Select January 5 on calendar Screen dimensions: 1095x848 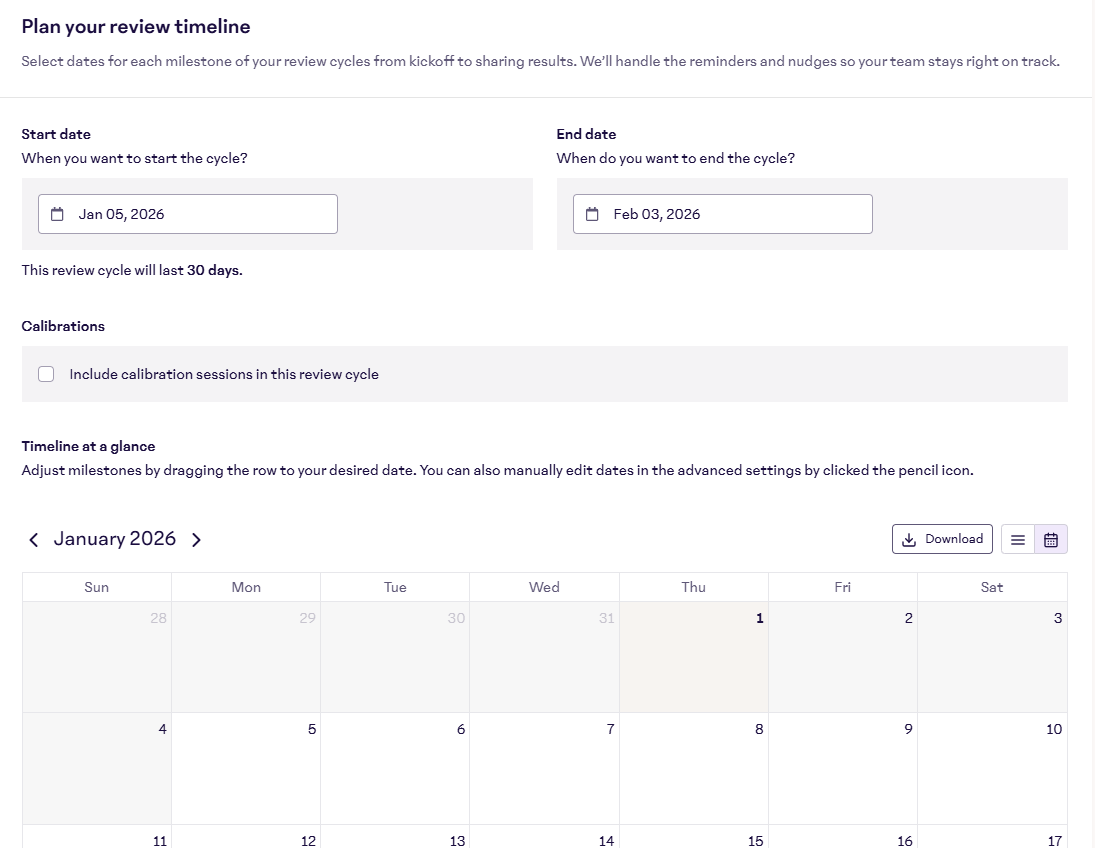pyautogui.click(x=246, y=767)
